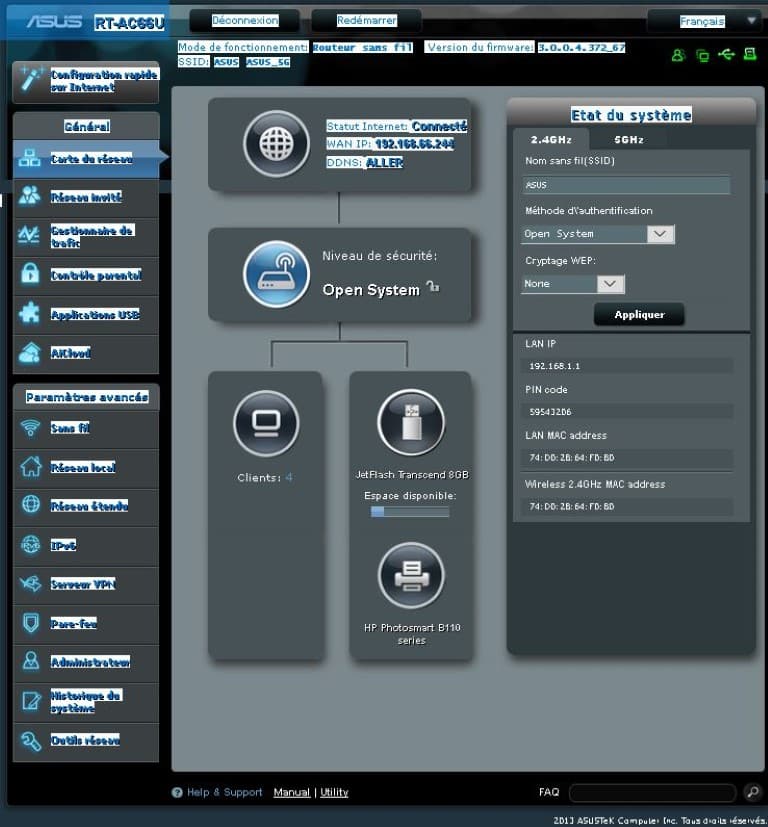Select the wireless router security icon
This screenshot has width=768, height=827.
276,274
